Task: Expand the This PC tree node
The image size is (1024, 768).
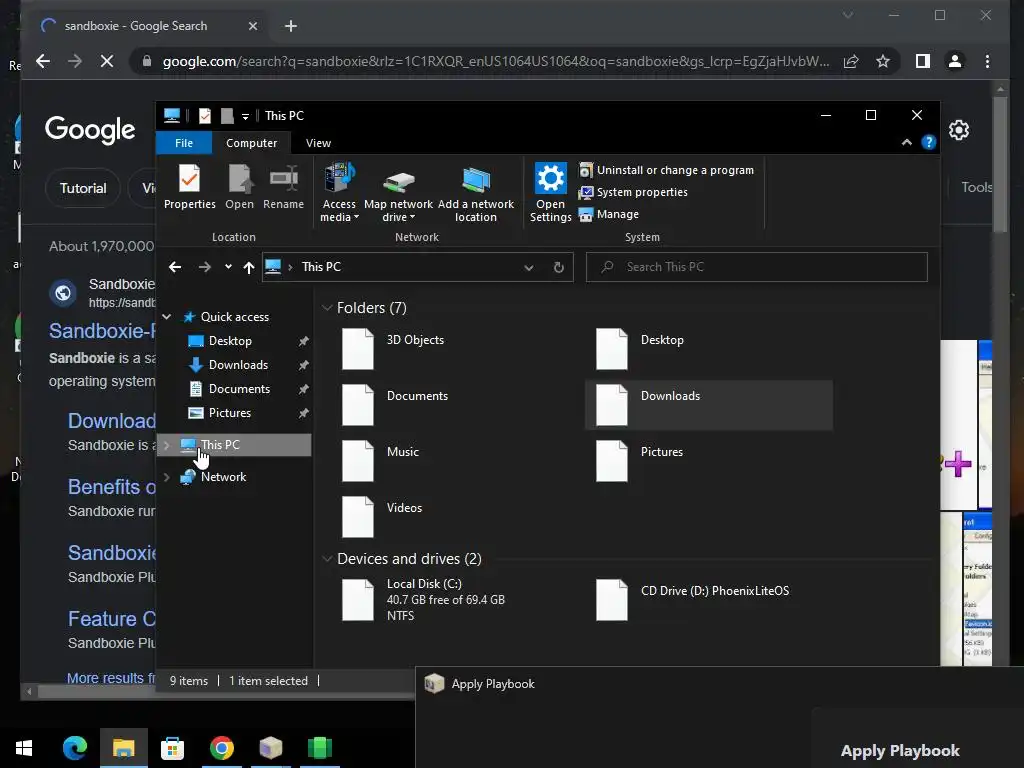Action: click(167, 445)
